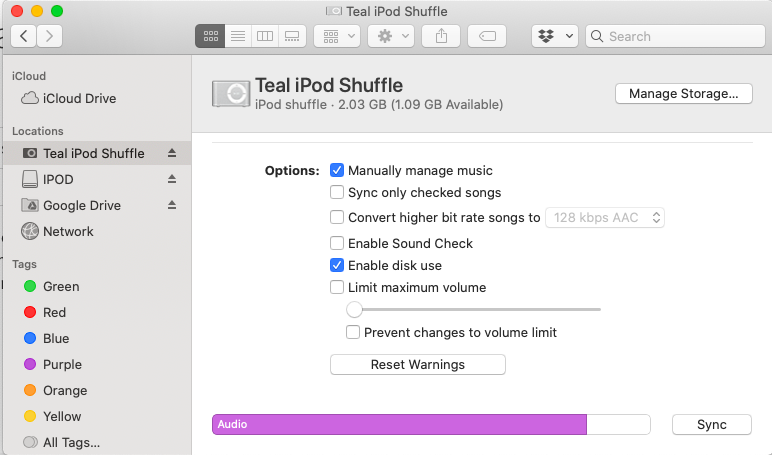Click the Edit Tags toolbar icon
Viewport: 772px width, 455px height.
tap(487, 36)
